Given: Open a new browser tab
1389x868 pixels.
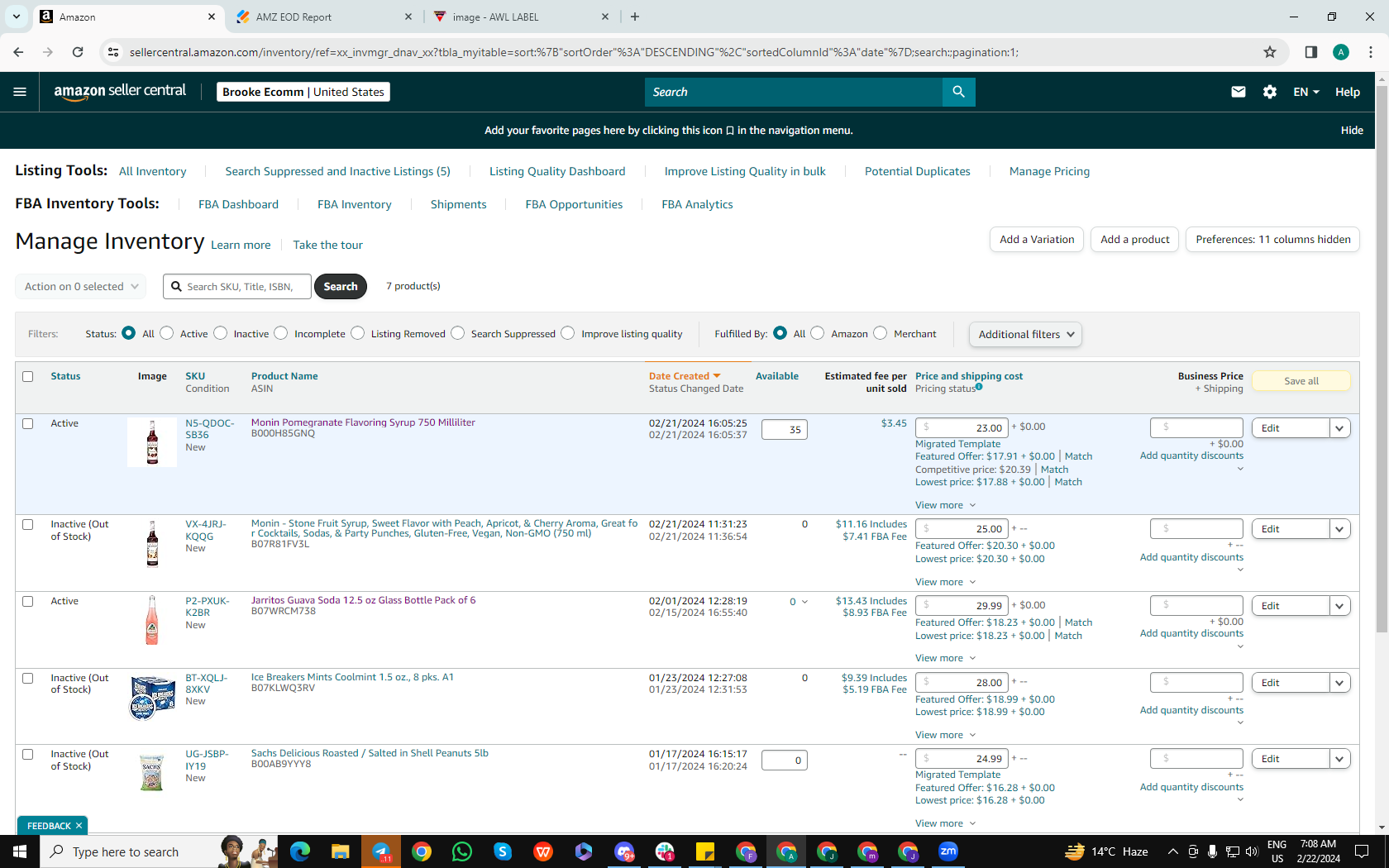Looking at the screenshot, I should pos(635,17).
